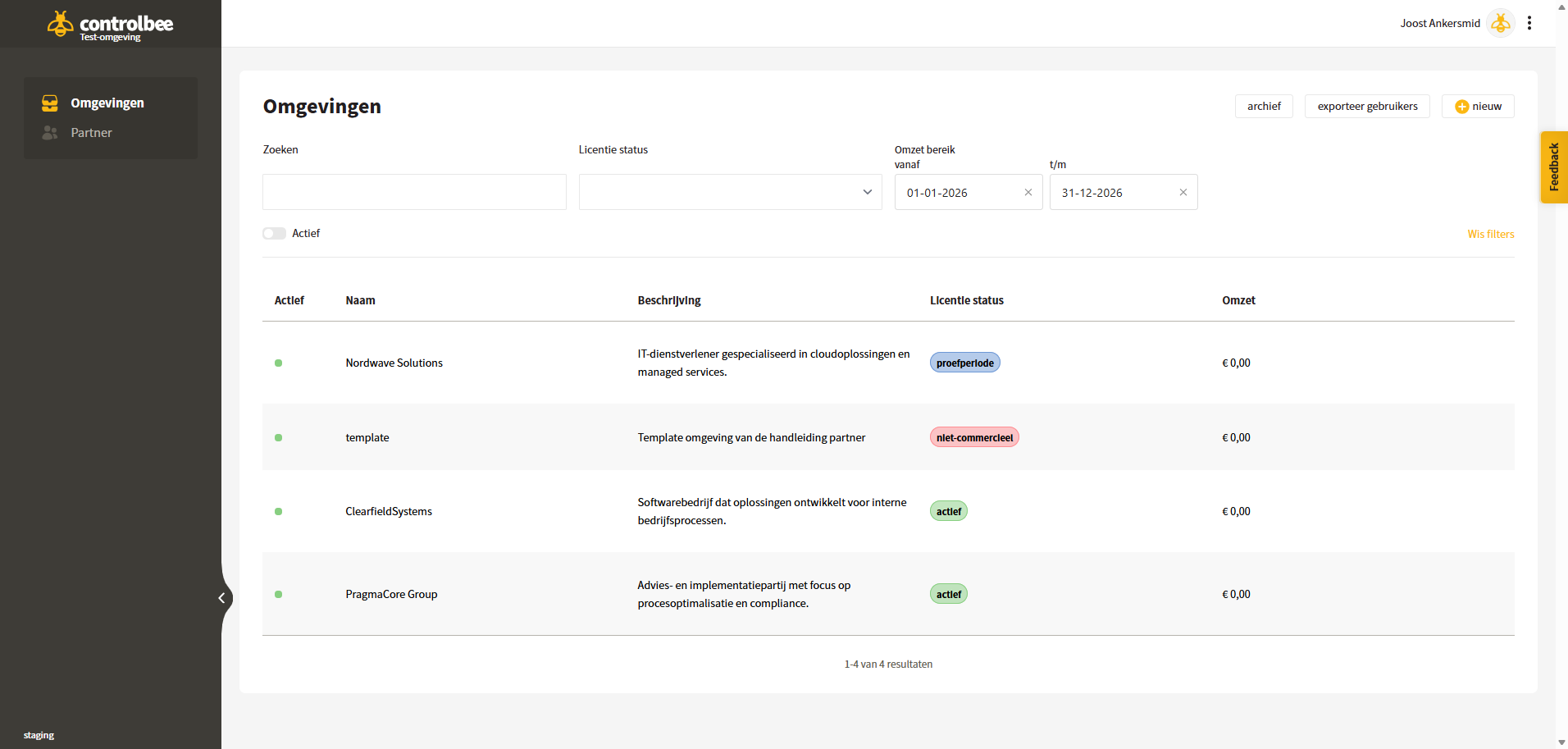Click the plus icon on nieuw
The height and width of the screenshot is (749, 1568).
[x=1461, y=107]
